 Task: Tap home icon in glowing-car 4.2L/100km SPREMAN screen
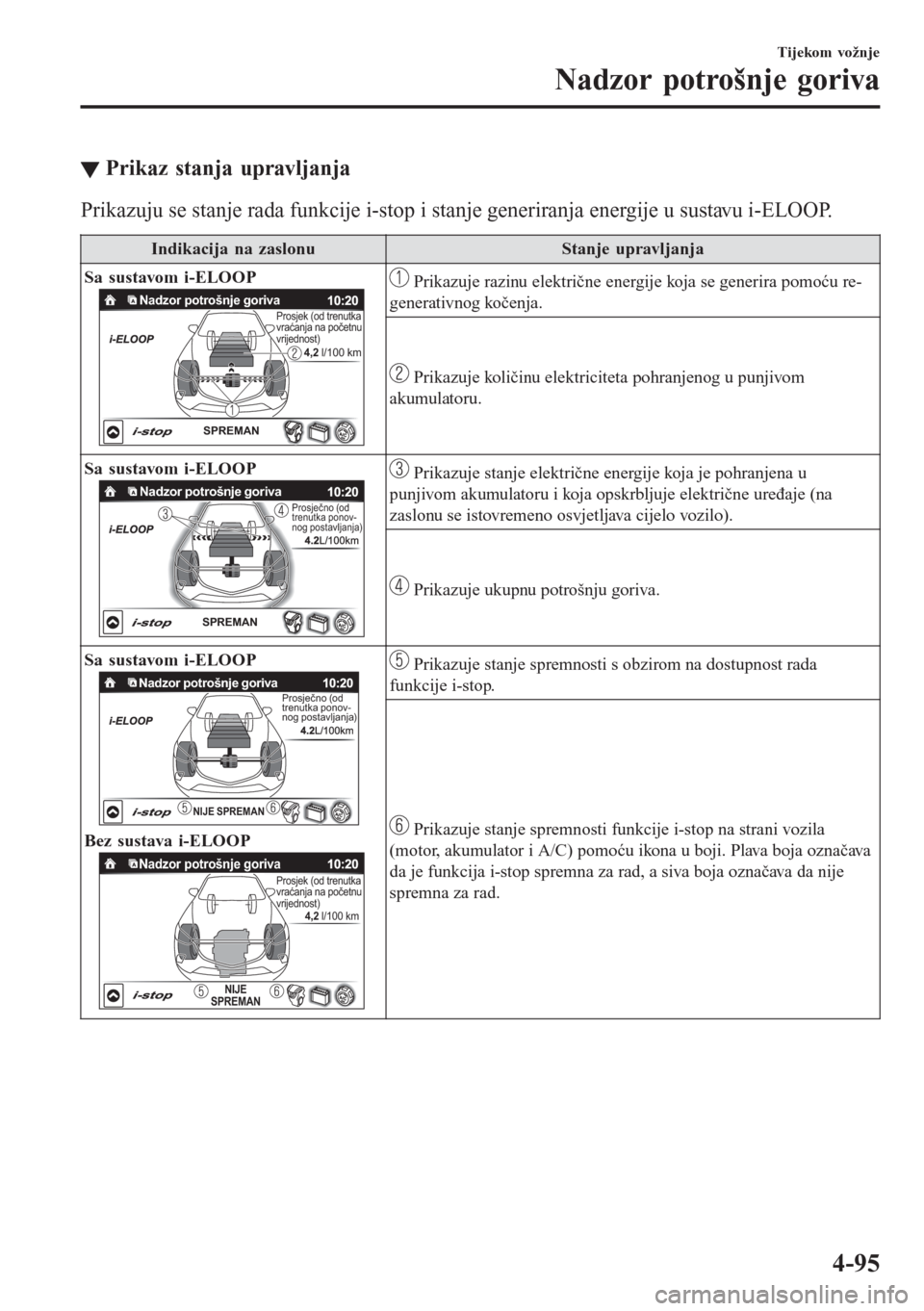111,492
